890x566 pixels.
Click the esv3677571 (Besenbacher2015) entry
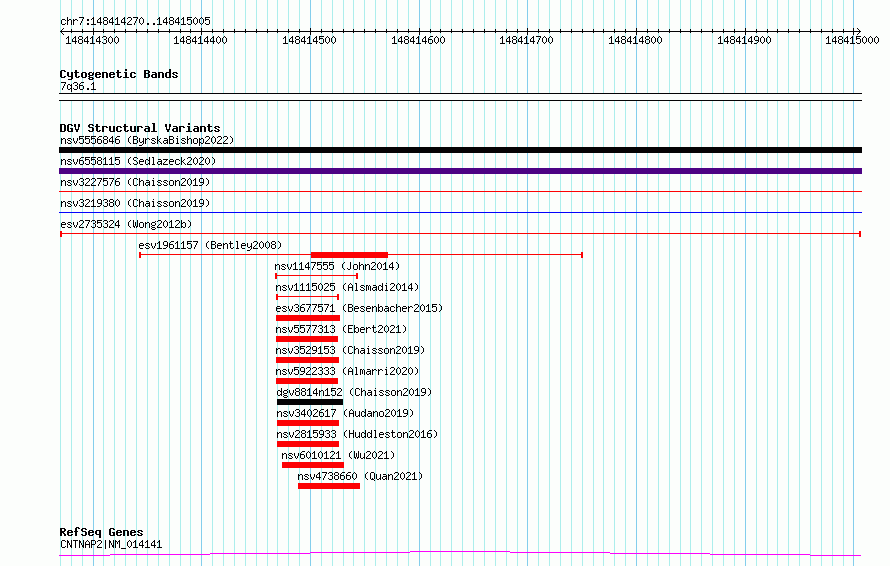click(x=359, y=308)
